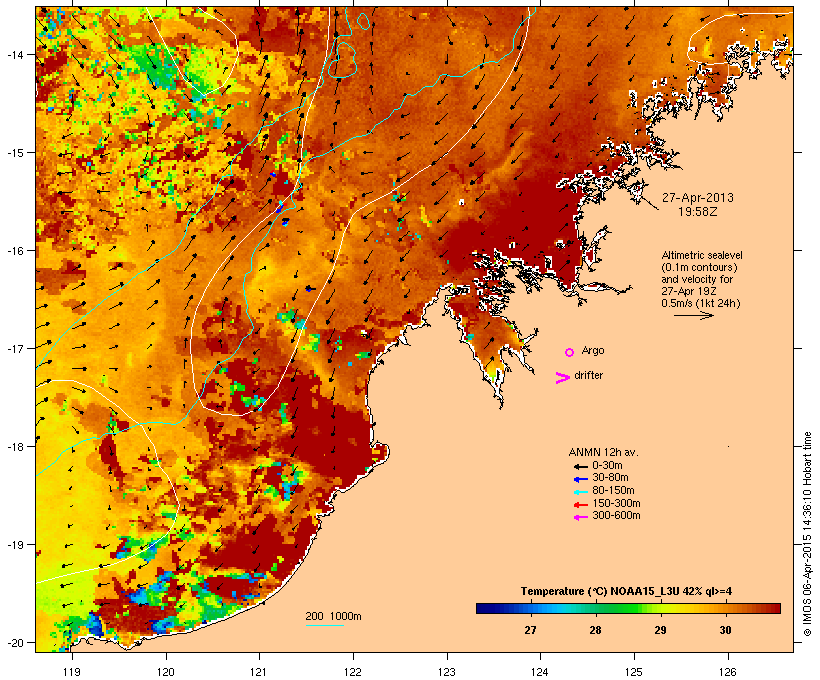Screen dimensions: 820x680
Task: Click the temperature colorbar at 29 degrees
Action: 660,608
